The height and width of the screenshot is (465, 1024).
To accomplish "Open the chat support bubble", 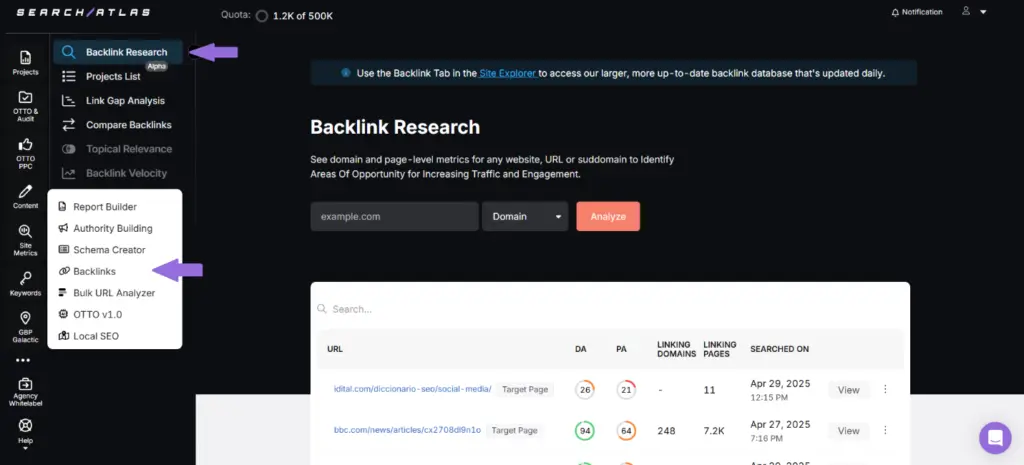I will tap(995, 437).
